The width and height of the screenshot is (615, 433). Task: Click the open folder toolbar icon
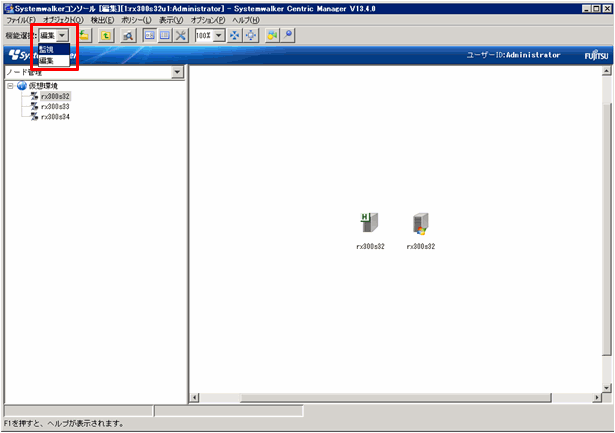(x=84, y=35)
